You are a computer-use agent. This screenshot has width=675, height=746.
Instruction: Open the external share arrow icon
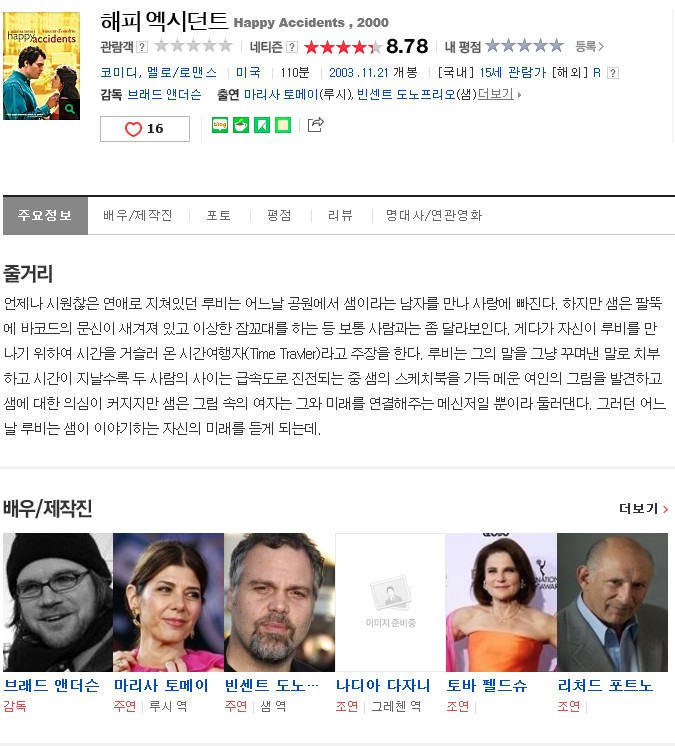coord(315,125)
